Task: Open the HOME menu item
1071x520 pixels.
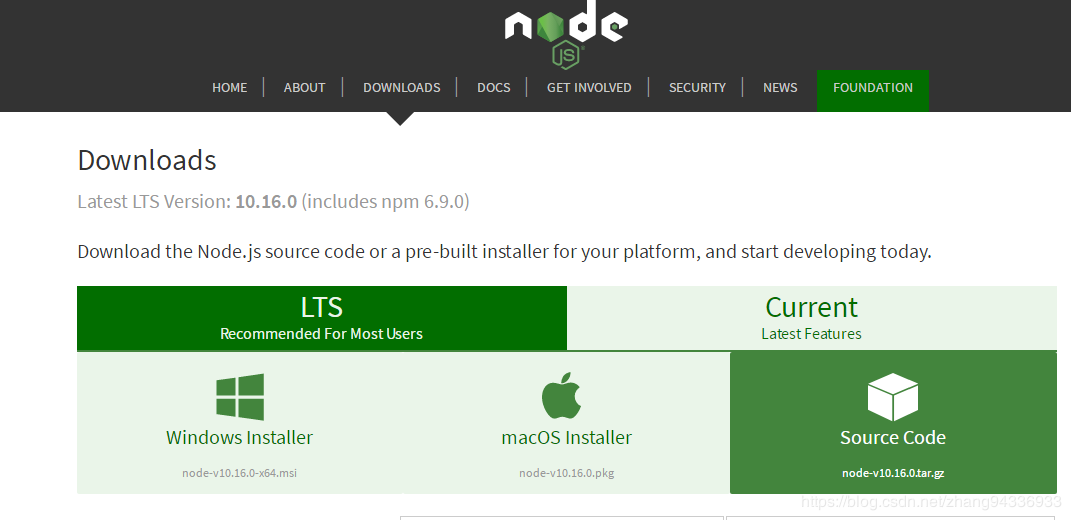Action: [x=230, y=87]
